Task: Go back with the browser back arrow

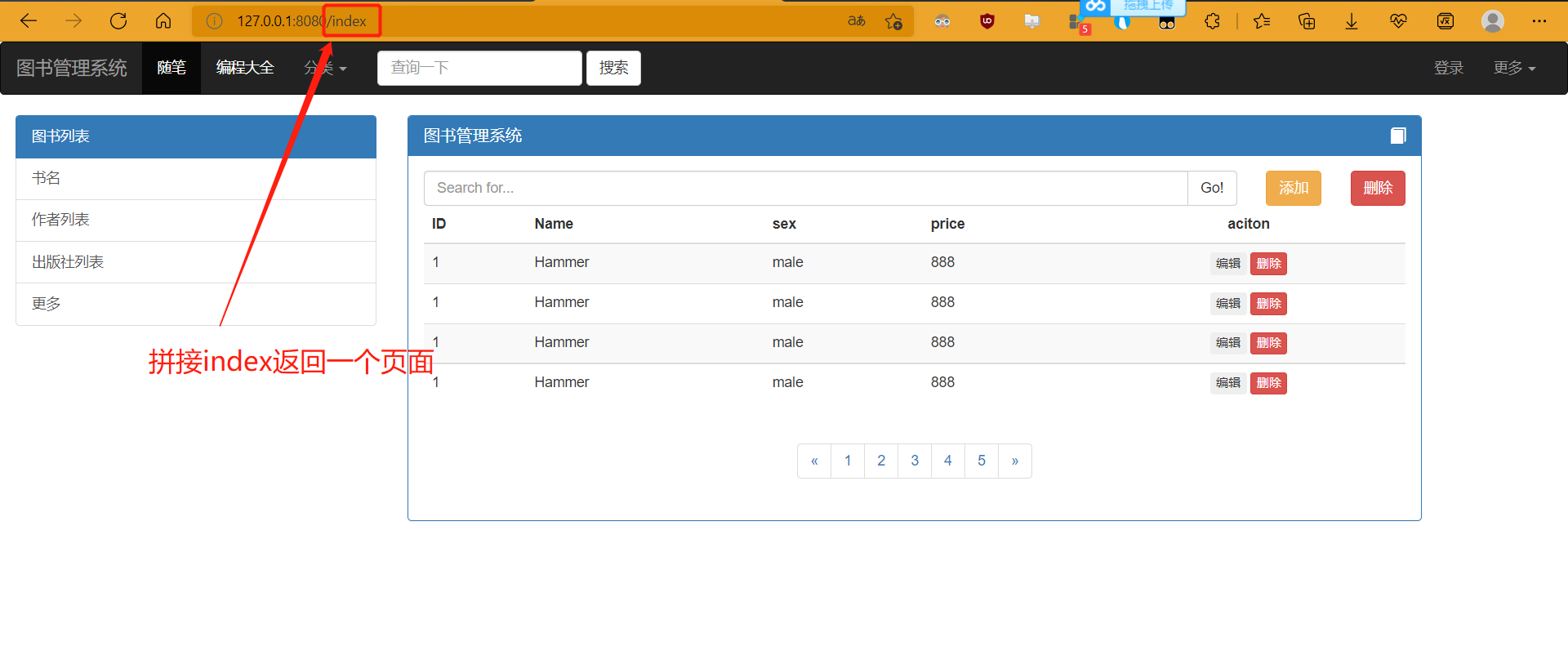Action: [29, 21]
